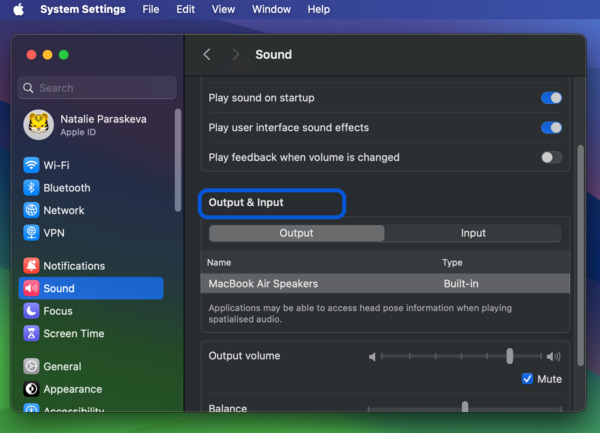
Task: Click the Sound speaker icon in sidebar
Action: pos(31,288)
